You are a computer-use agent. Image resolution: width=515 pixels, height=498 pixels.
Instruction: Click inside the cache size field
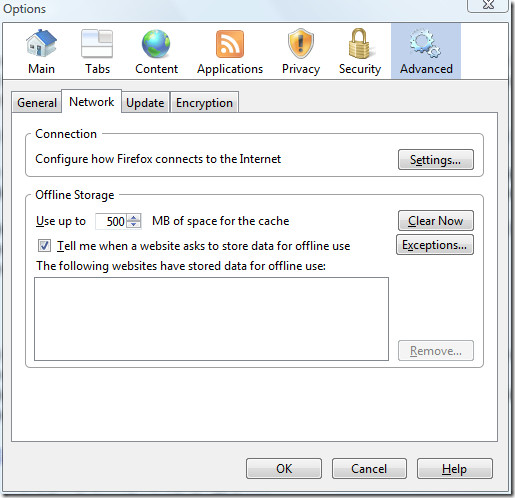tap(112, 221)
